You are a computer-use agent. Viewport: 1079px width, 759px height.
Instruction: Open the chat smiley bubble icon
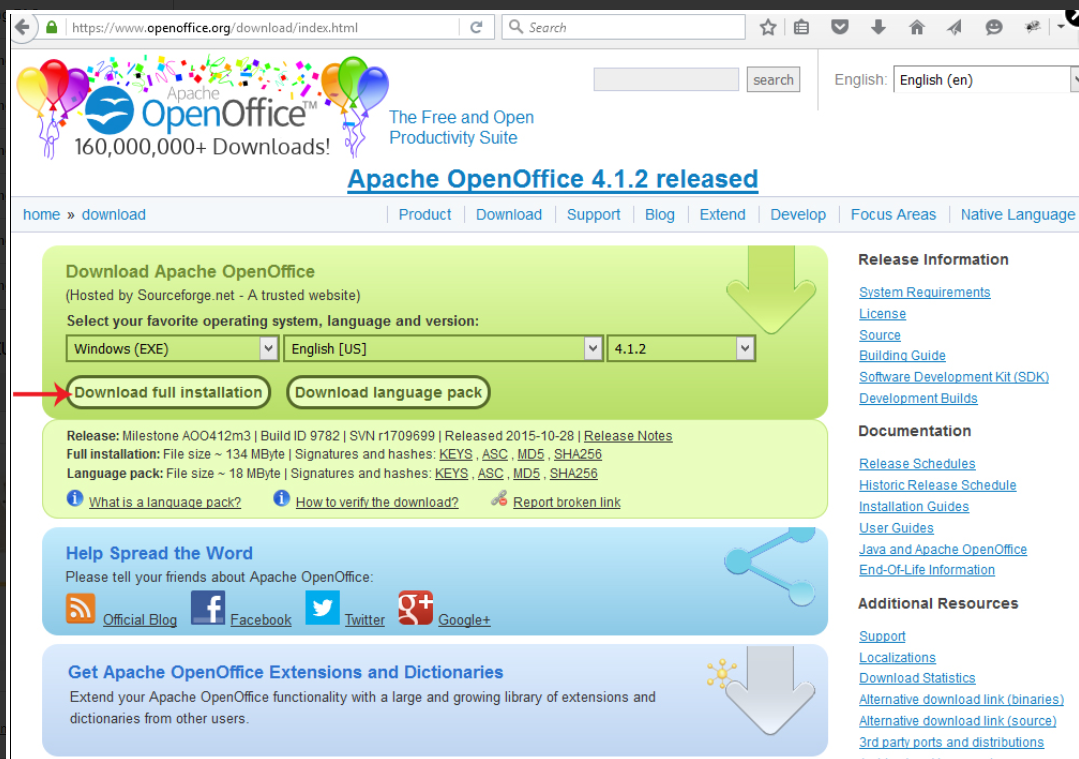[x=994, y=28]
